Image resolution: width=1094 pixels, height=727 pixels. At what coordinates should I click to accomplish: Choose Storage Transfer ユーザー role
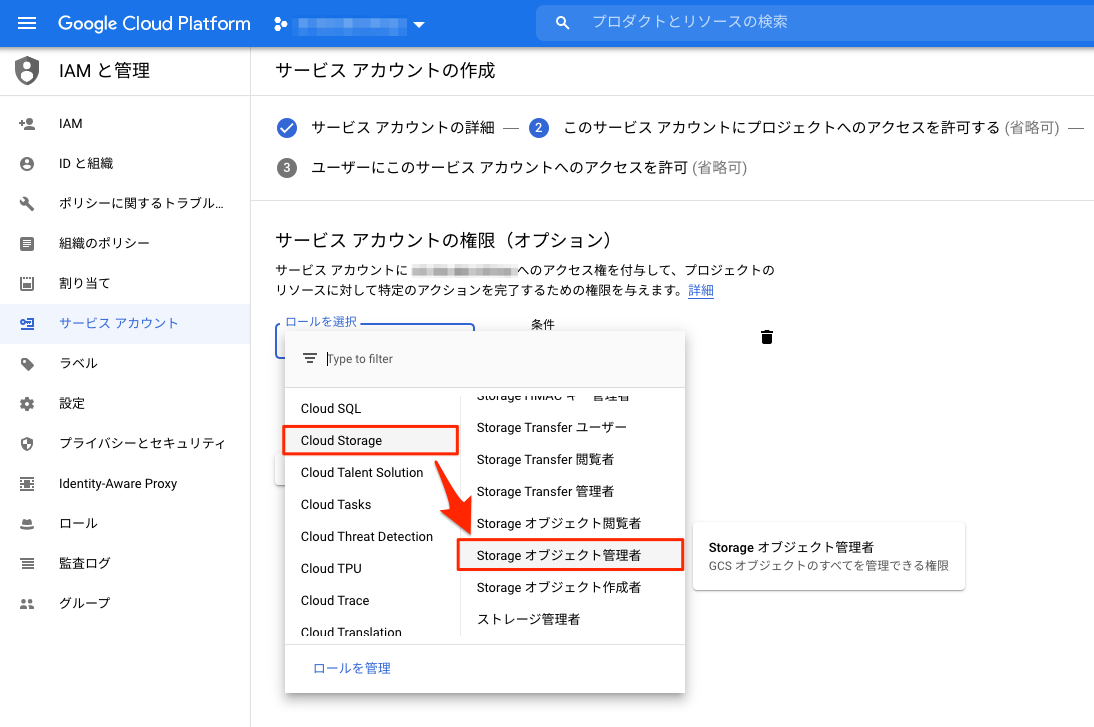click(572, 428)
